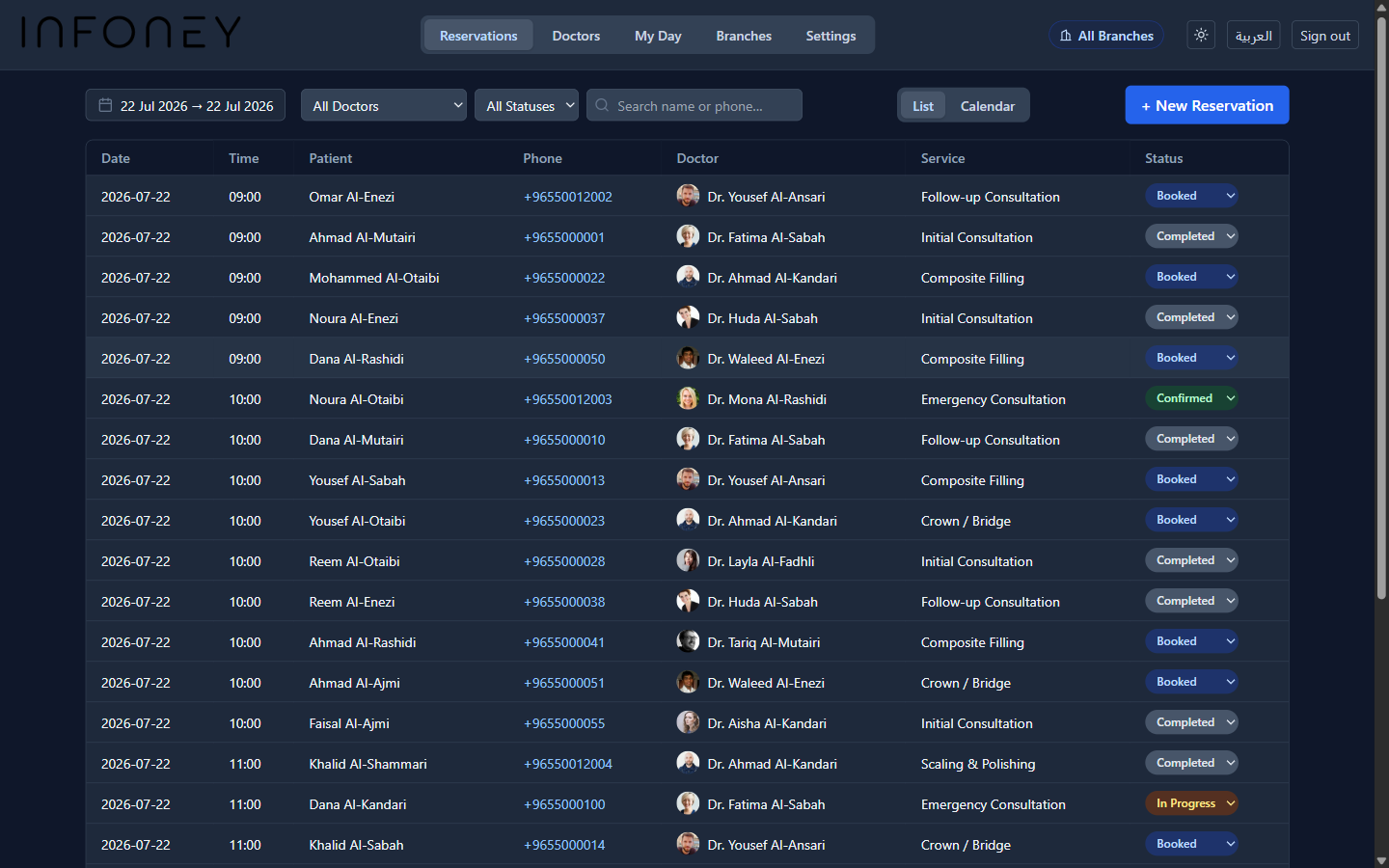Switch to List view
Screen dimensions: 1389x868
pyautogui.click(x=923, y=105)
